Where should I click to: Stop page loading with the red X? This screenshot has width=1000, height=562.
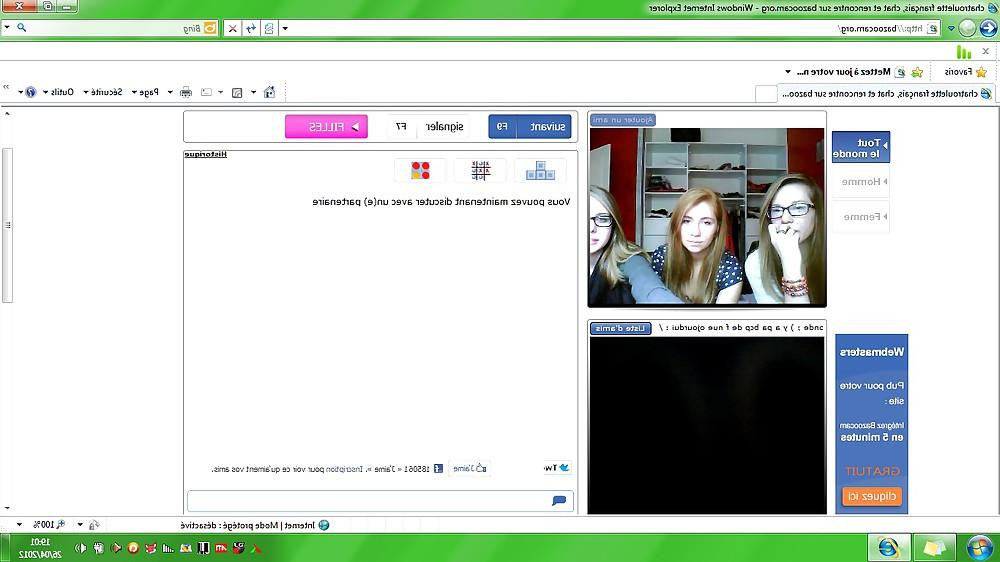(x=233, y=28)
